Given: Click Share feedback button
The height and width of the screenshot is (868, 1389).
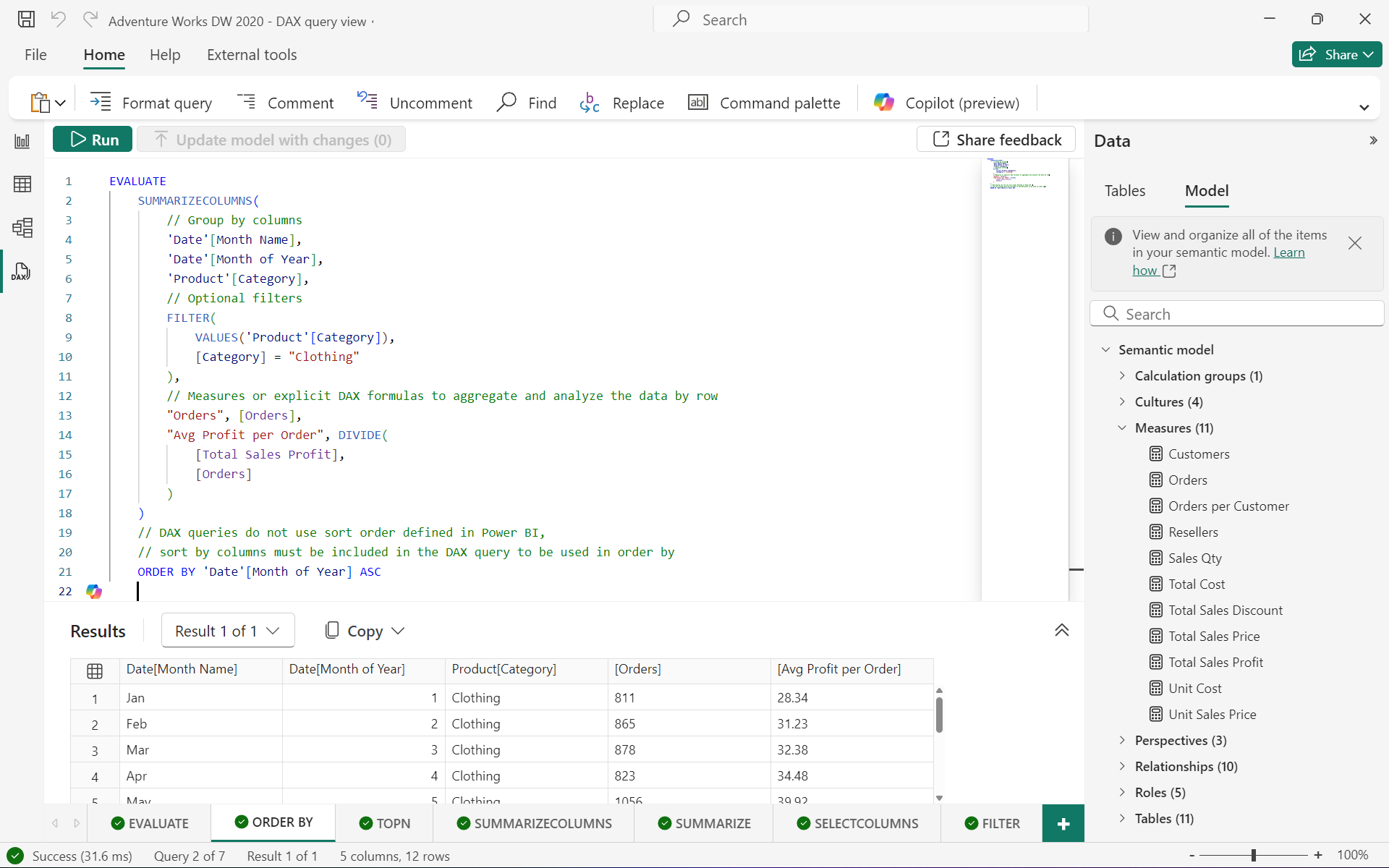Looking at the screenshot, I should [996, 139].
